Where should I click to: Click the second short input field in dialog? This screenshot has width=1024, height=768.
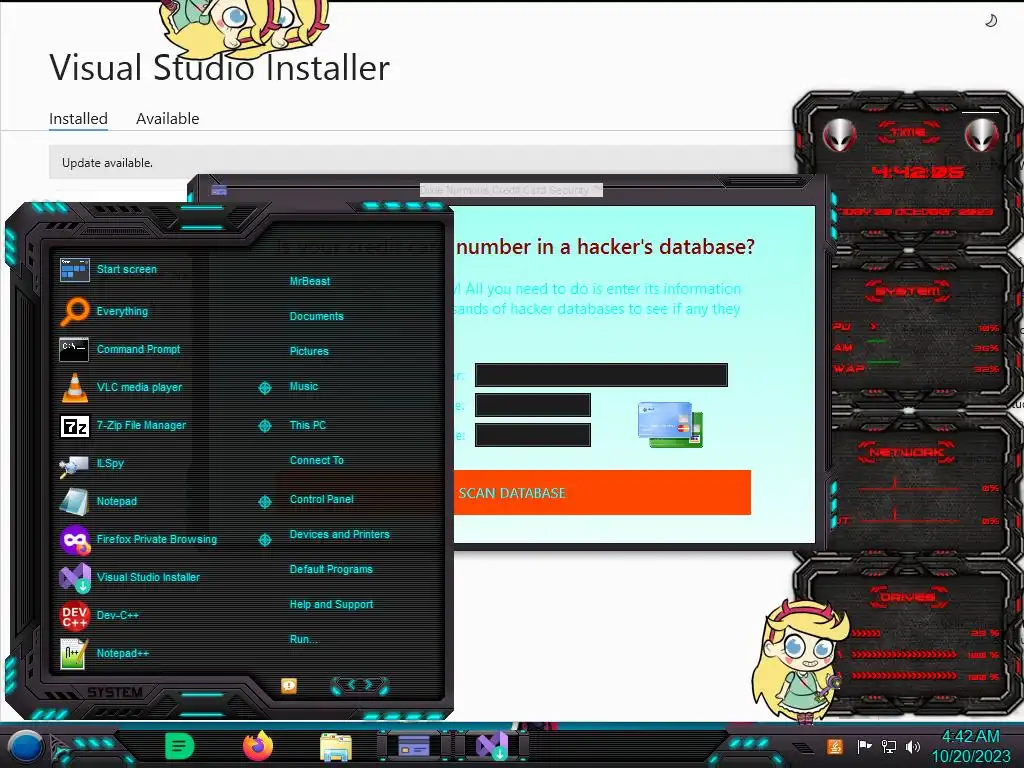coord(532,405)
